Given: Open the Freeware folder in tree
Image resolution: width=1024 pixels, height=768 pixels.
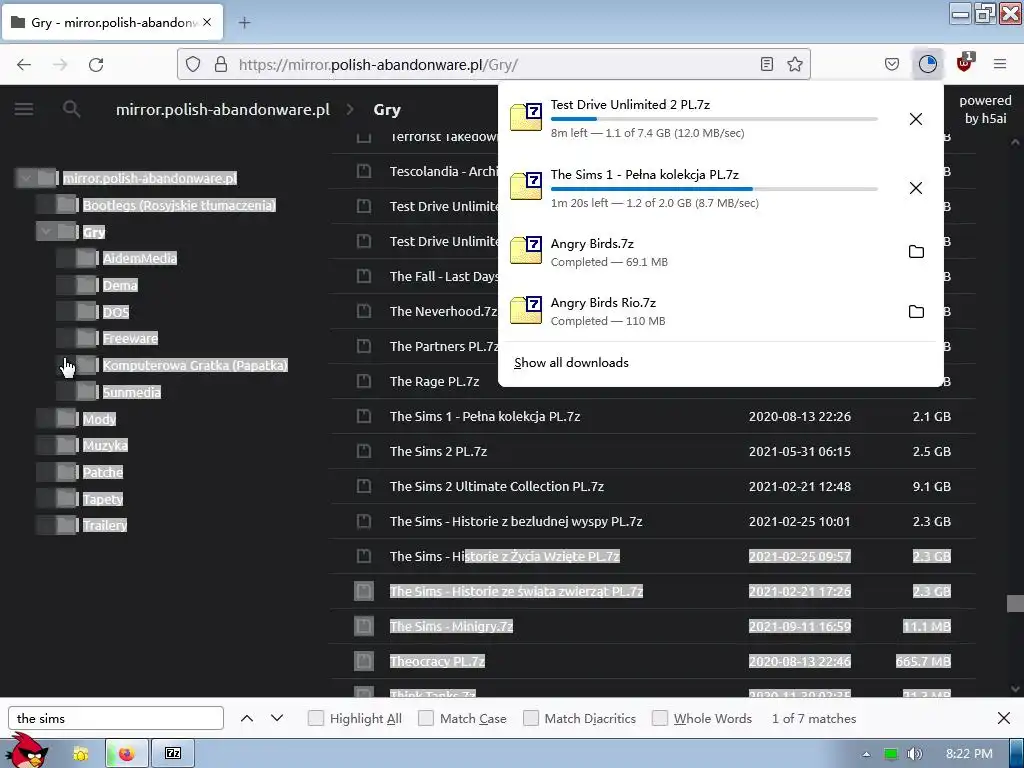Looking at the screenshot, I should click(x=130, y=338).
